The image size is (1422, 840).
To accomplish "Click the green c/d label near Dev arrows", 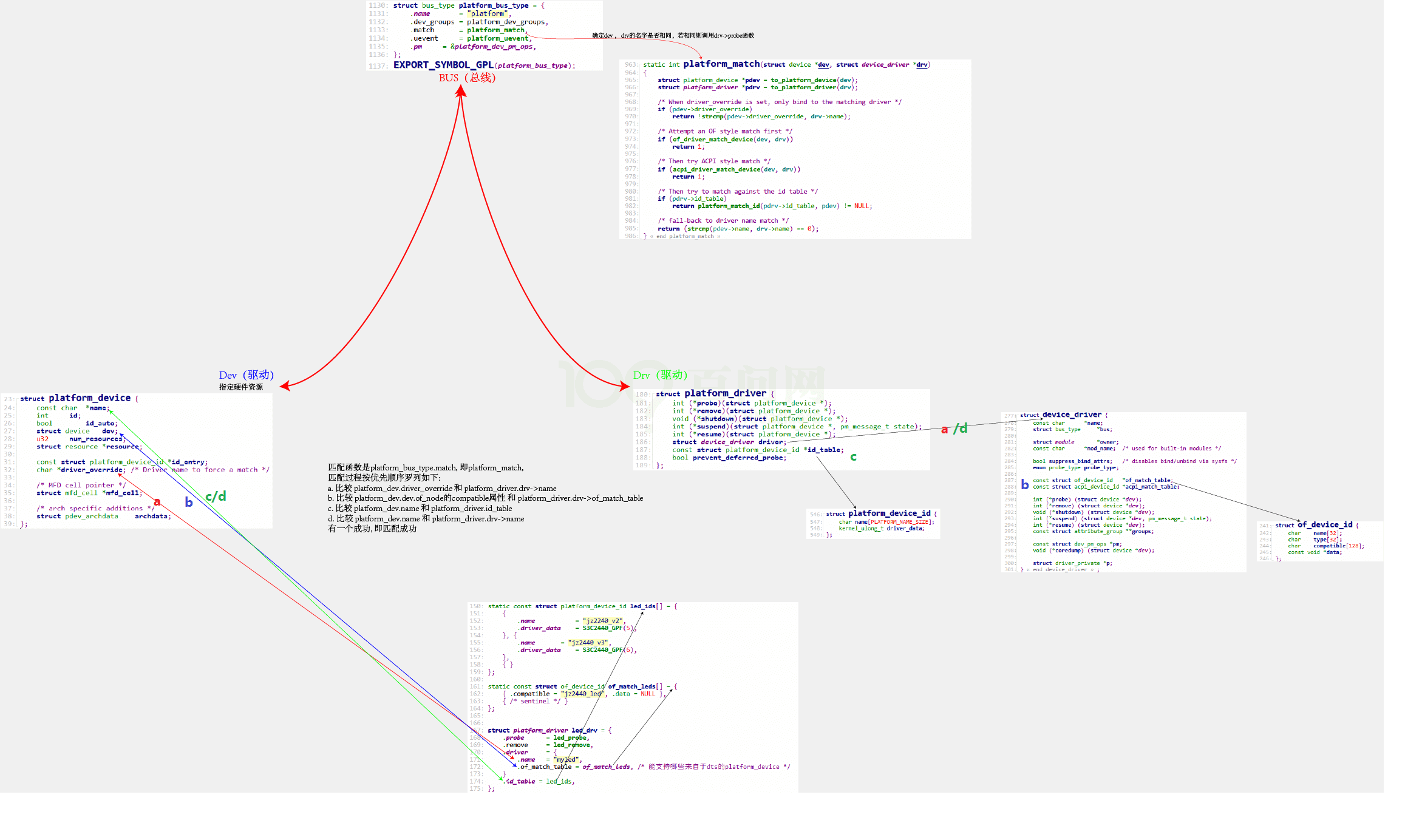I will 216,496.
